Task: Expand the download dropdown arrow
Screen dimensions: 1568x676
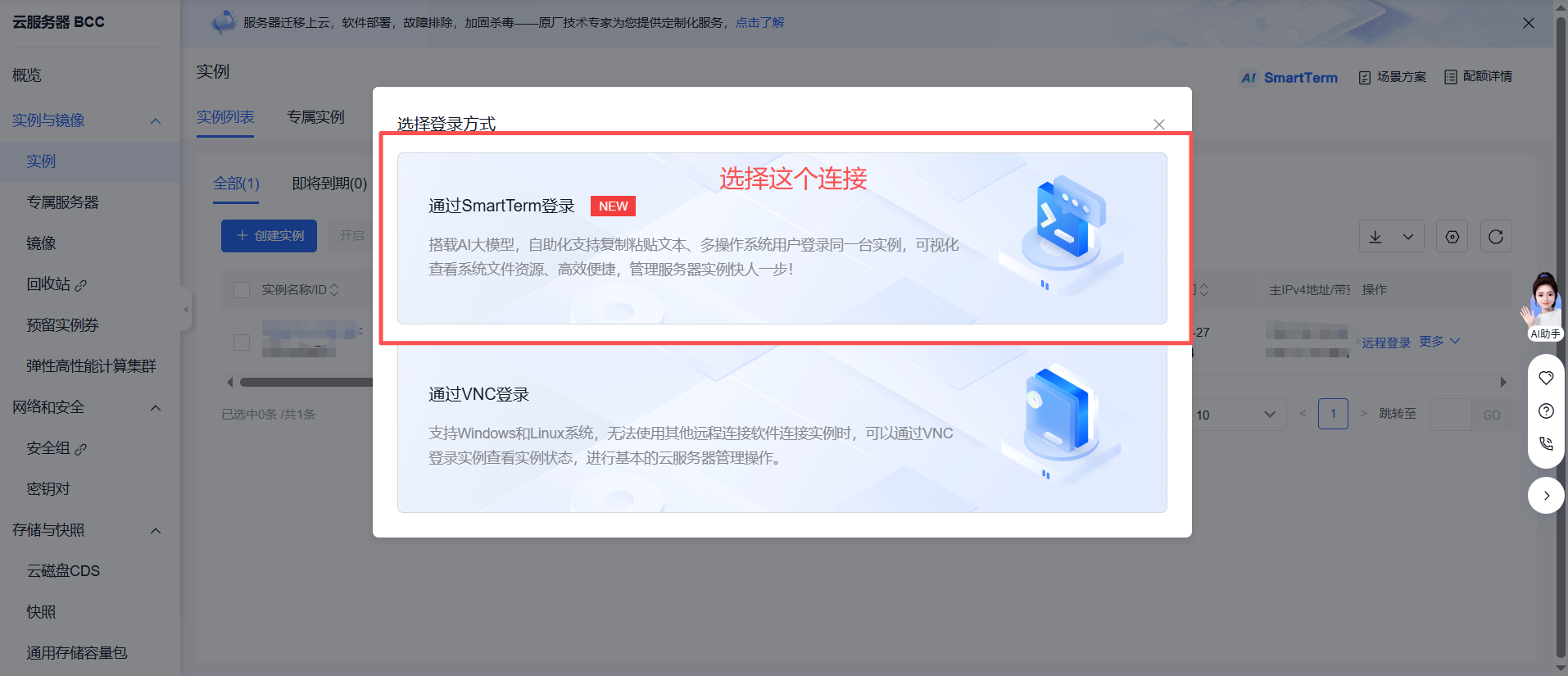Action: 1408,237
